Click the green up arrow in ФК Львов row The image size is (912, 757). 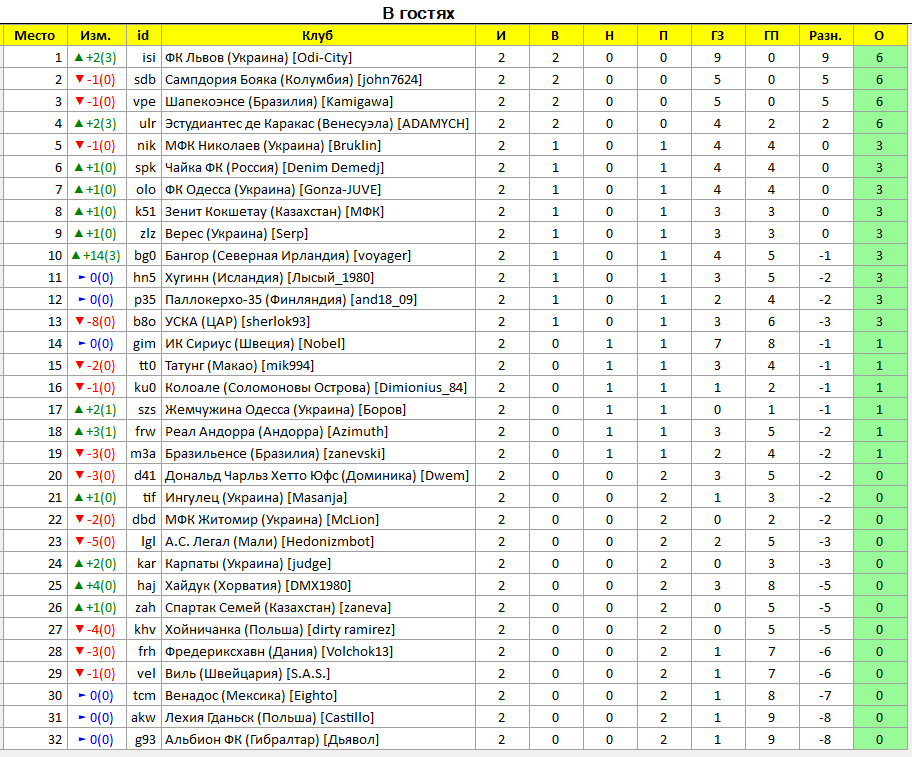79,57
